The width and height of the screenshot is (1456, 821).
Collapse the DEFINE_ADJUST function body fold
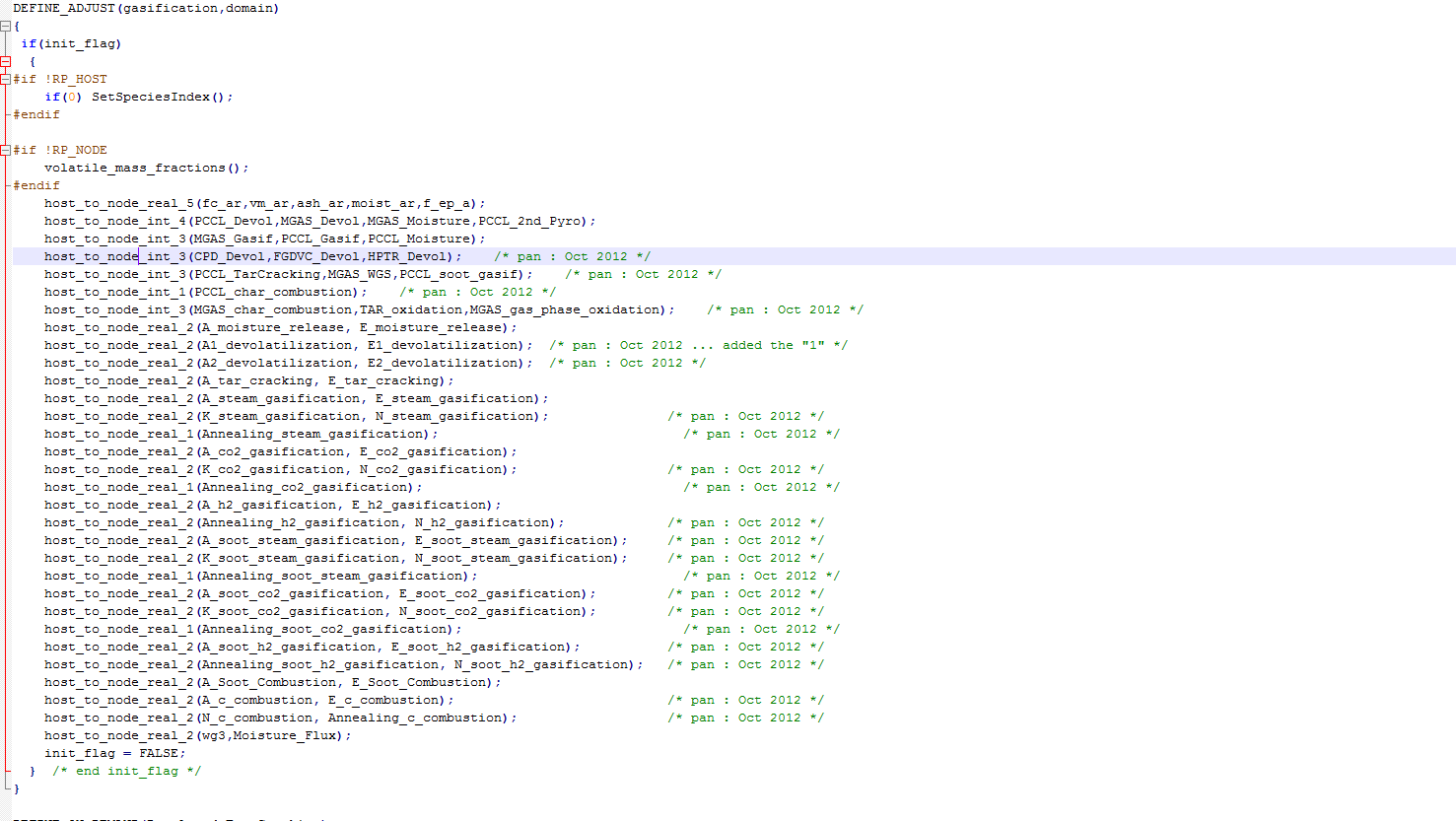click(x=5, y=27)
